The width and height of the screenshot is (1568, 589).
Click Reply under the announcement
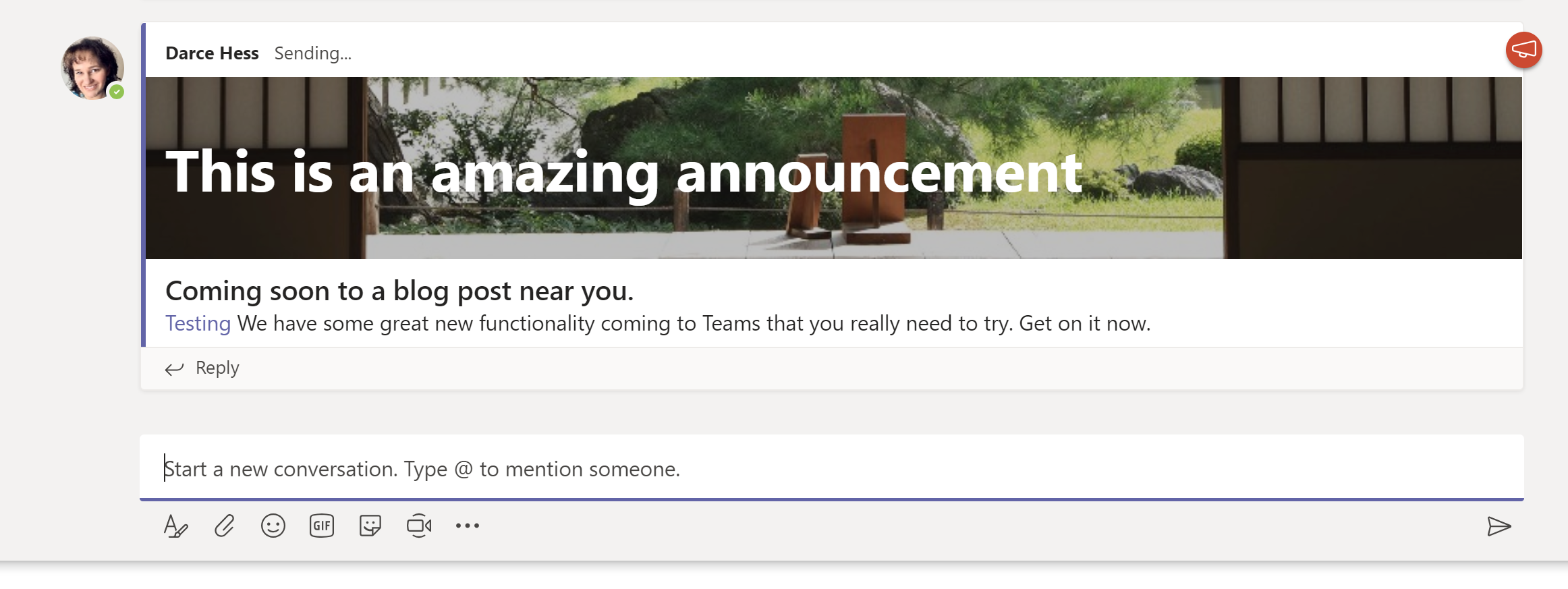point(217,368)
